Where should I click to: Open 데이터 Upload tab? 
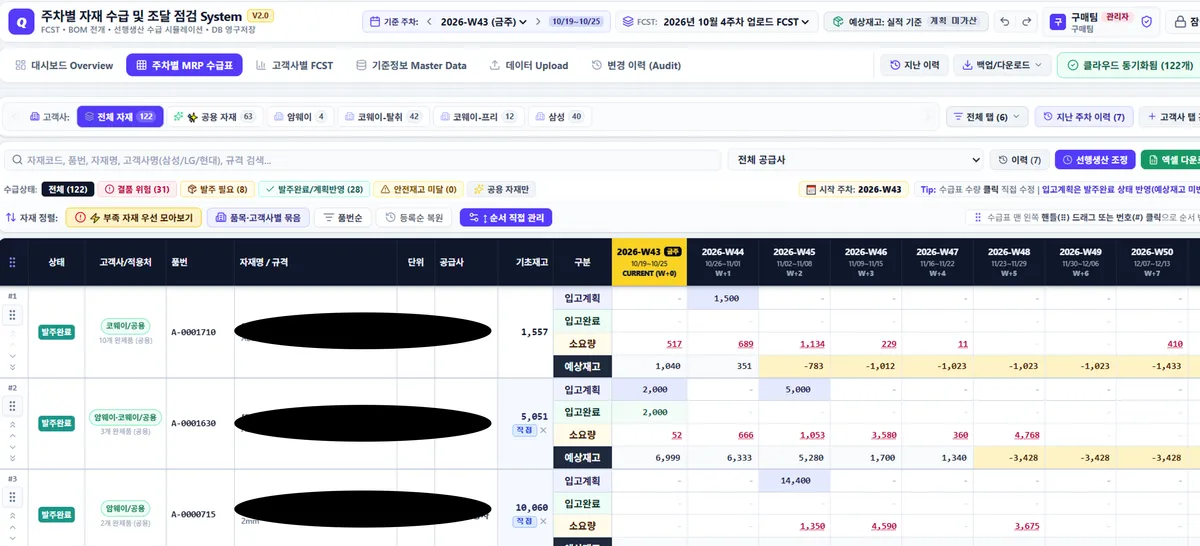(528, 65)
